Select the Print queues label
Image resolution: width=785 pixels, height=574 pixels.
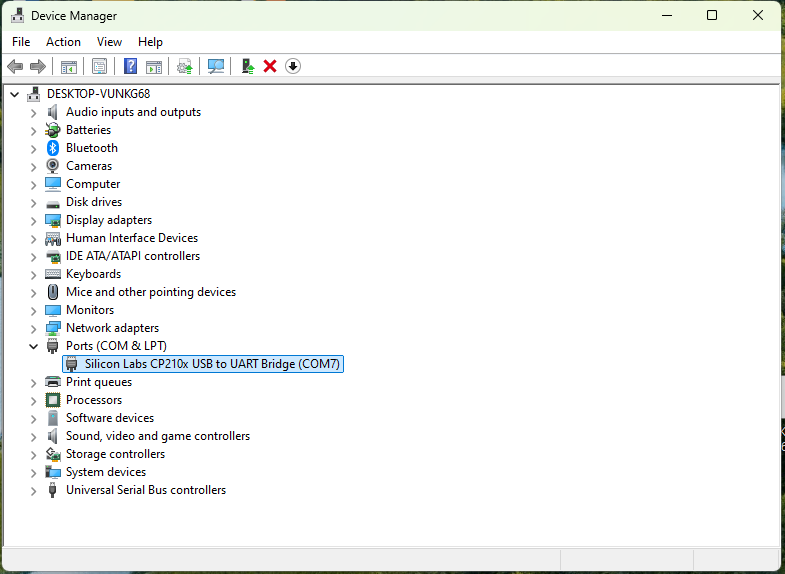[x=99, y=382]
